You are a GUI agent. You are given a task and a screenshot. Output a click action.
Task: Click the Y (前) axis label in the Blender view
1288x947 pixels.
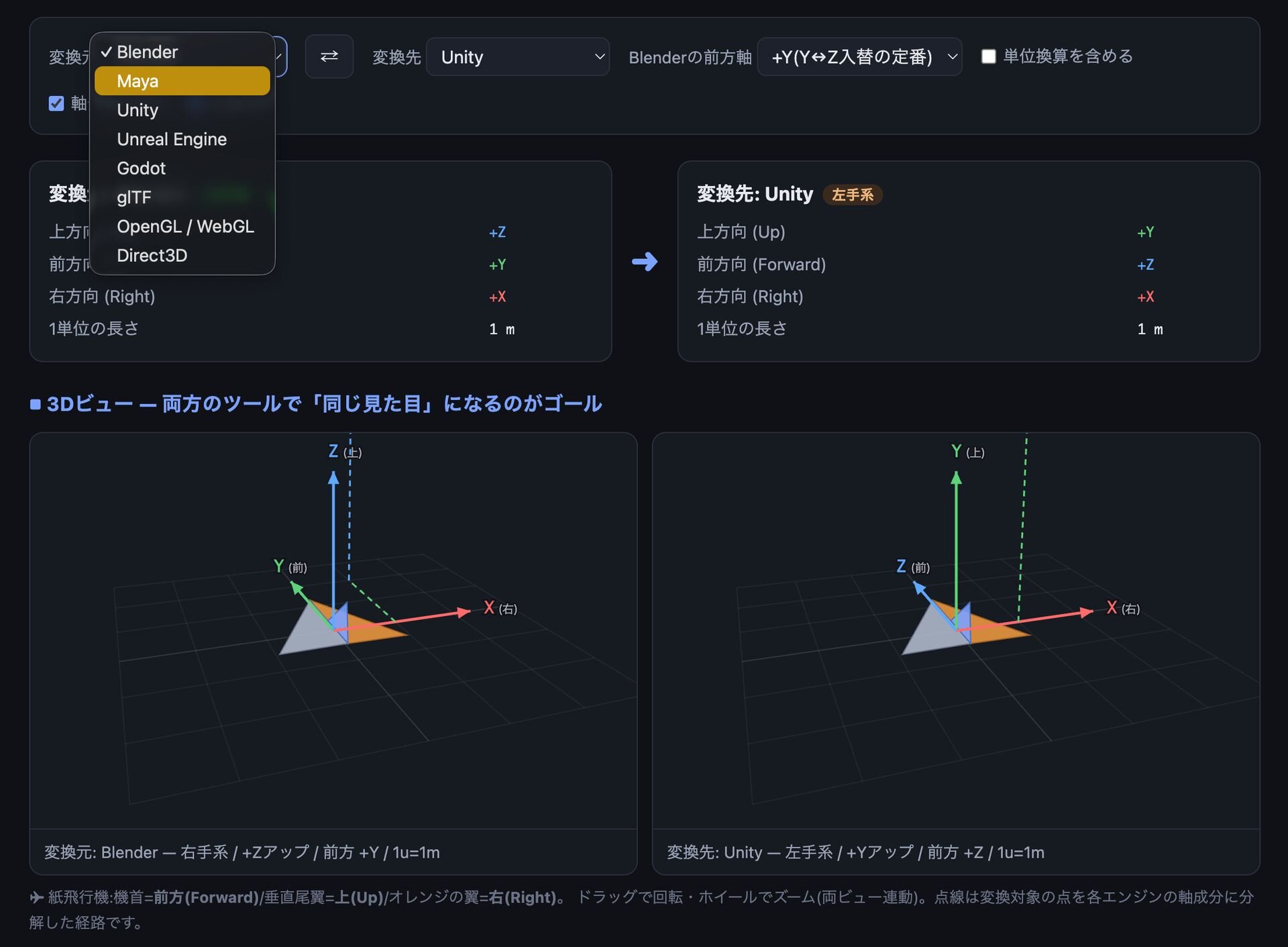coord(290,566)
